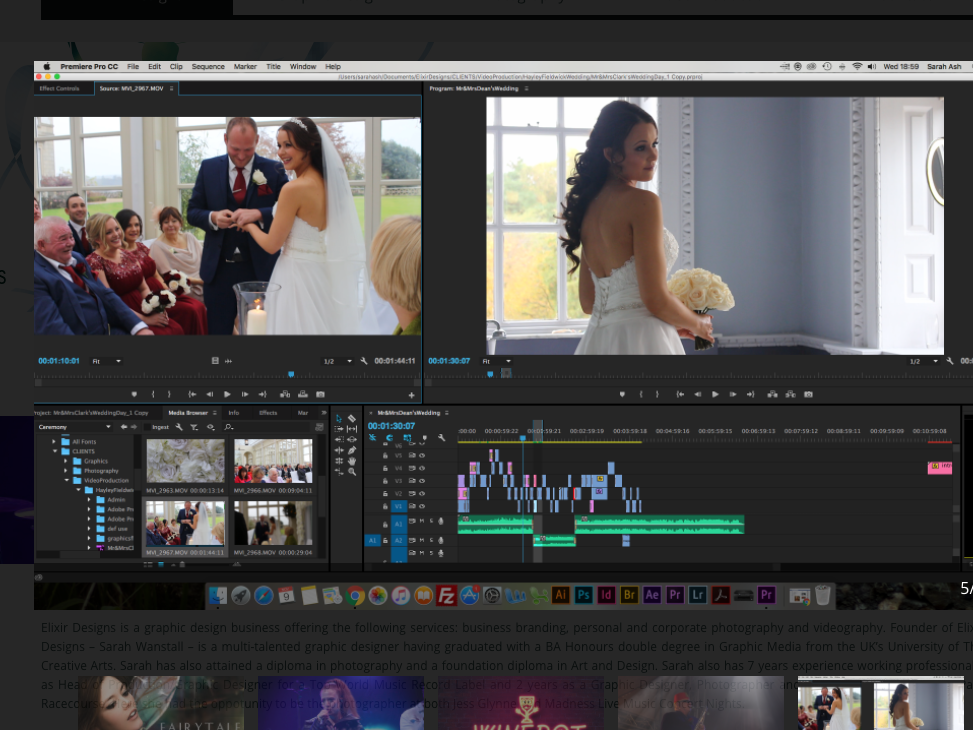Switch to Effect Controls tab
The image size is (973, 730).
(60, 88)
